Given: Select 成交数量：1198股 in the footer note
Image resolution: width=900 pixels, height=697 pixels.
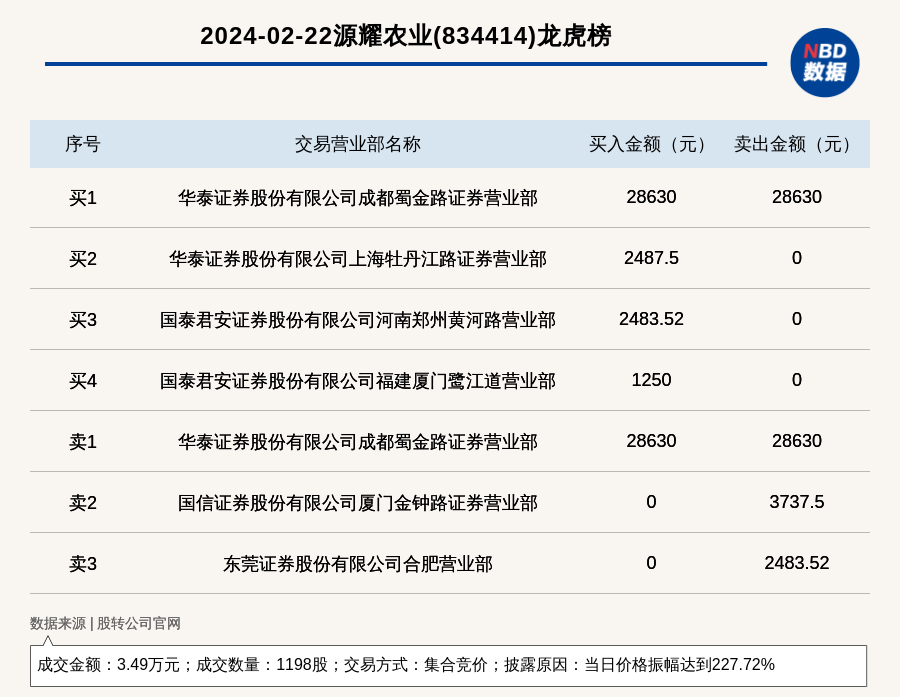Looking at the screenshot, I should click(x=262, y=664).
